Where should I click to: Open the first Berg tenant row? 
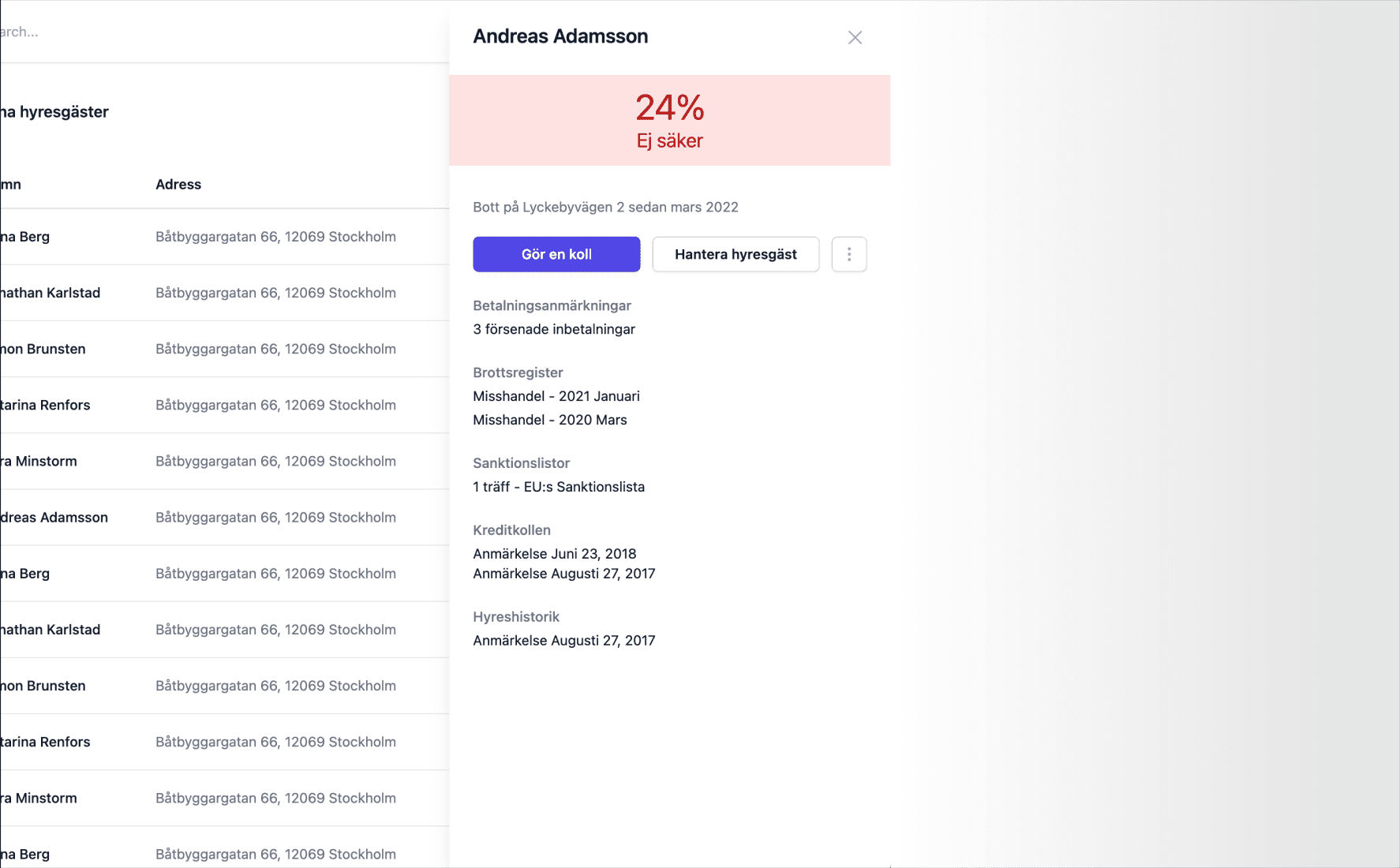(x=224, y=236)
